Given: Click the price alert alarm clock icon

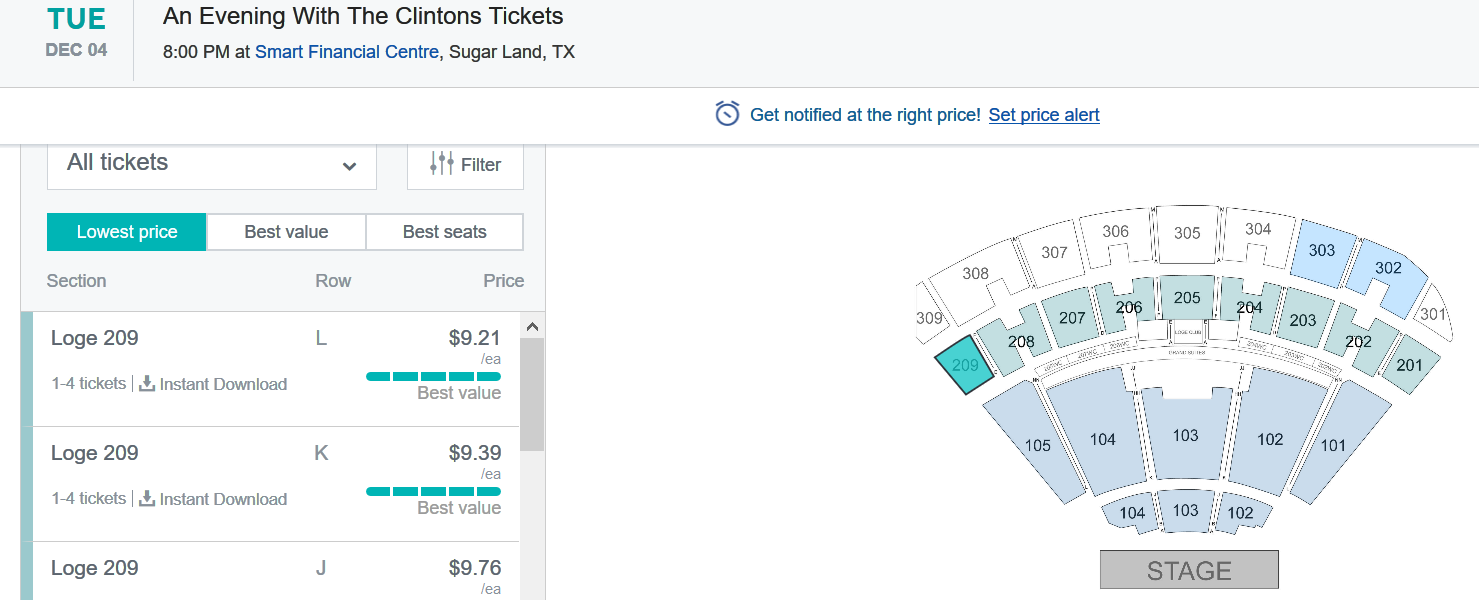Looking at the screenshot, I should click(727, 114).
